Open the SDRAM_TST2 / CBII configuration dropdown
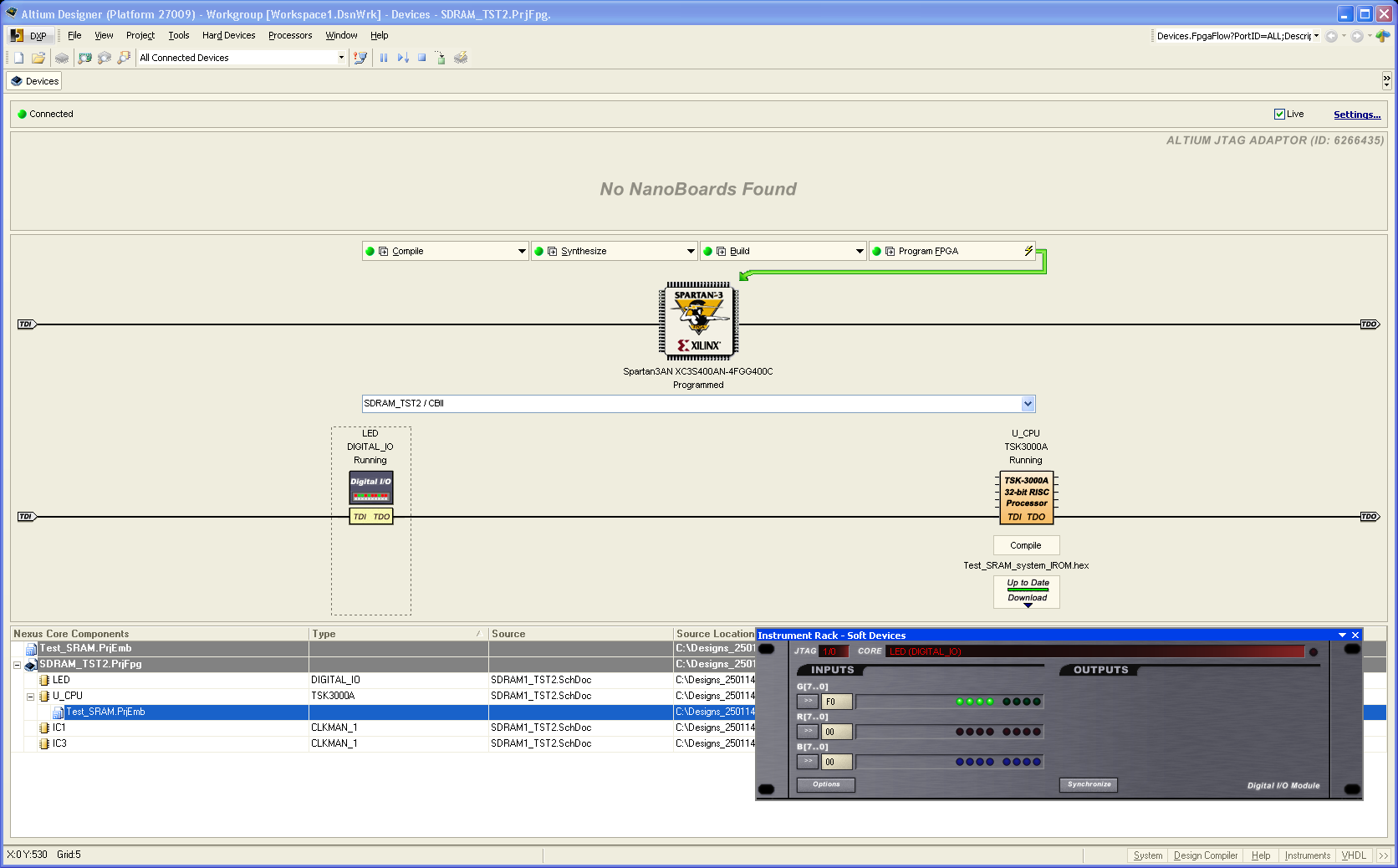Image resolution: width=1398 pixels, height=868 pixels. tap(1028, 404)
